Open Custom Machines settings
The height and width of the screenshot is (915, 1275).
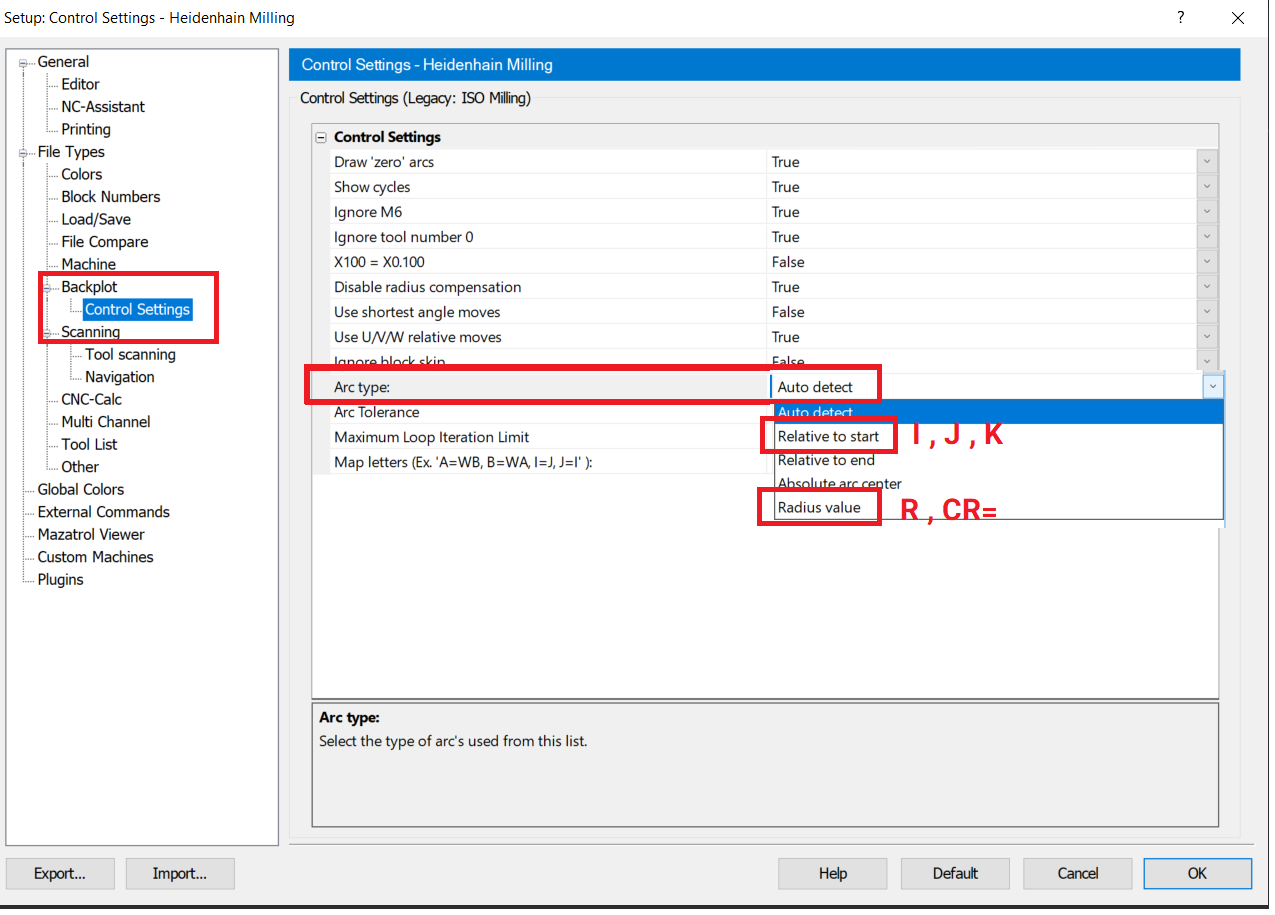[x=96, y=557]
